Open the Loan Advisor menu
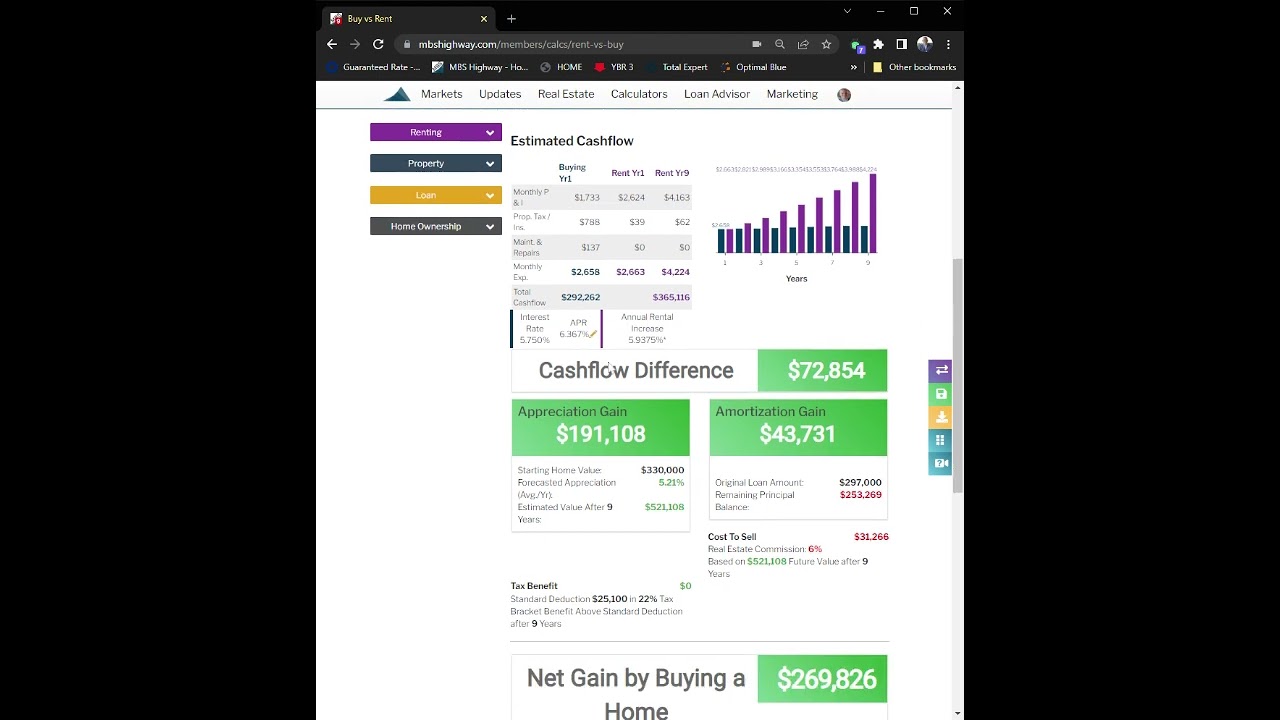The width and height of the screenshot is (1280, 720). click(x=717, y=94)
